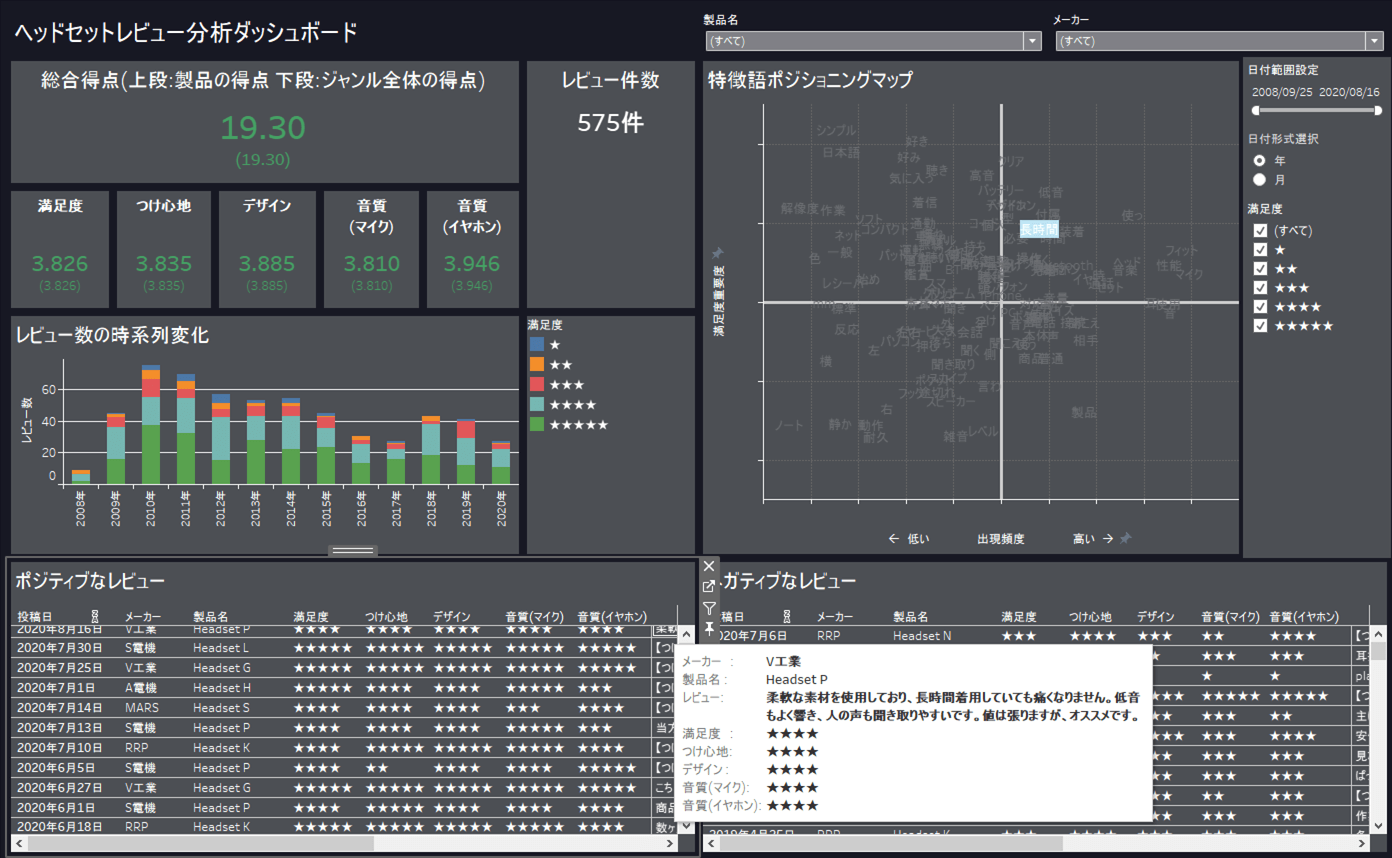Uncheck the ★ one-star filter checkbox
This screenshot has width=1392, height=858.
click(x=1260, y=250)
